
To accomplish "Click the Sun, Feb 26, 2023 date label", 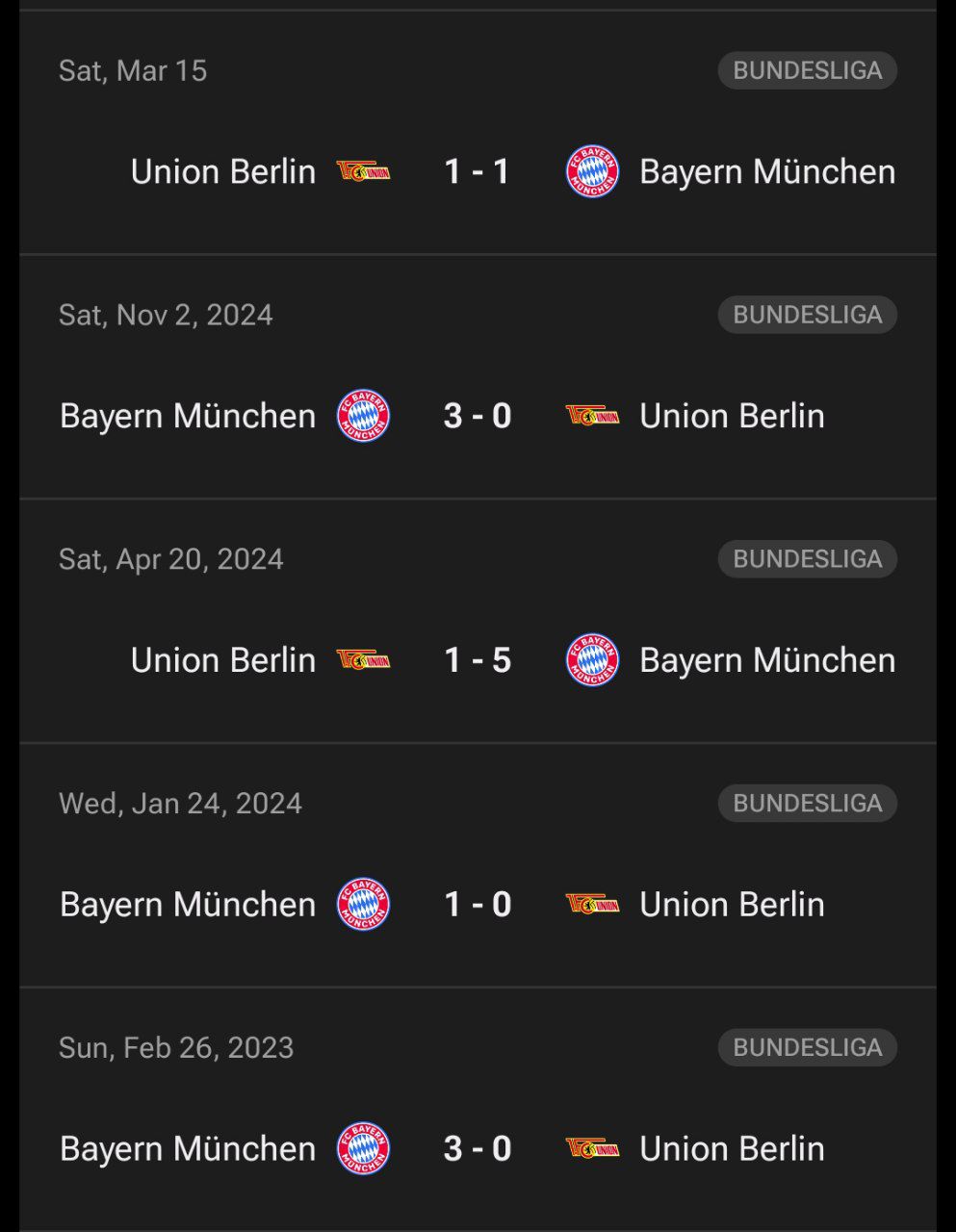I will click(x=176, y=1048).
